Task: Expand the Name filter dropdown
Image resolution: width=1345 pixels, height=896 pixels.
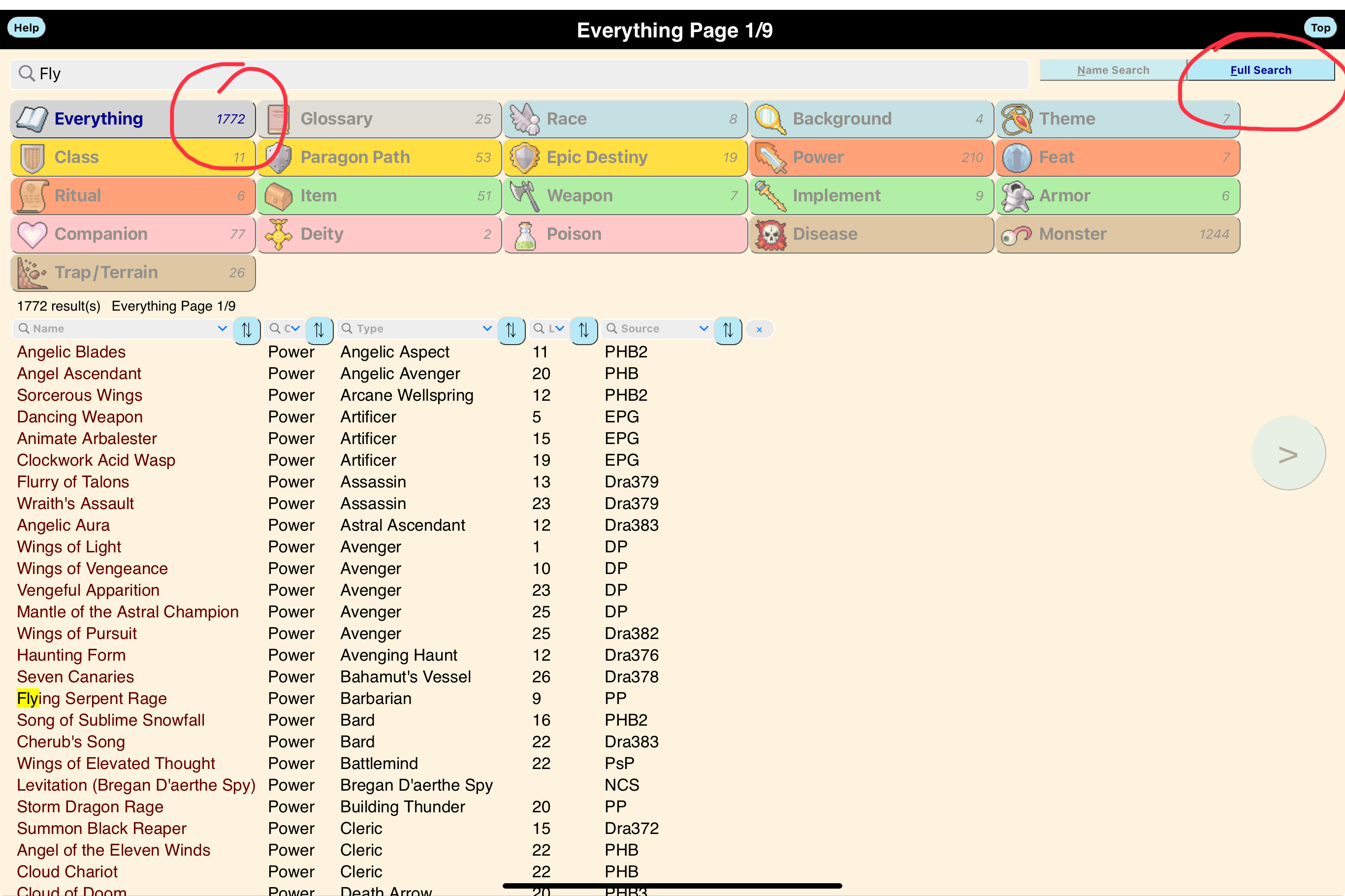Action: point(222,328)
